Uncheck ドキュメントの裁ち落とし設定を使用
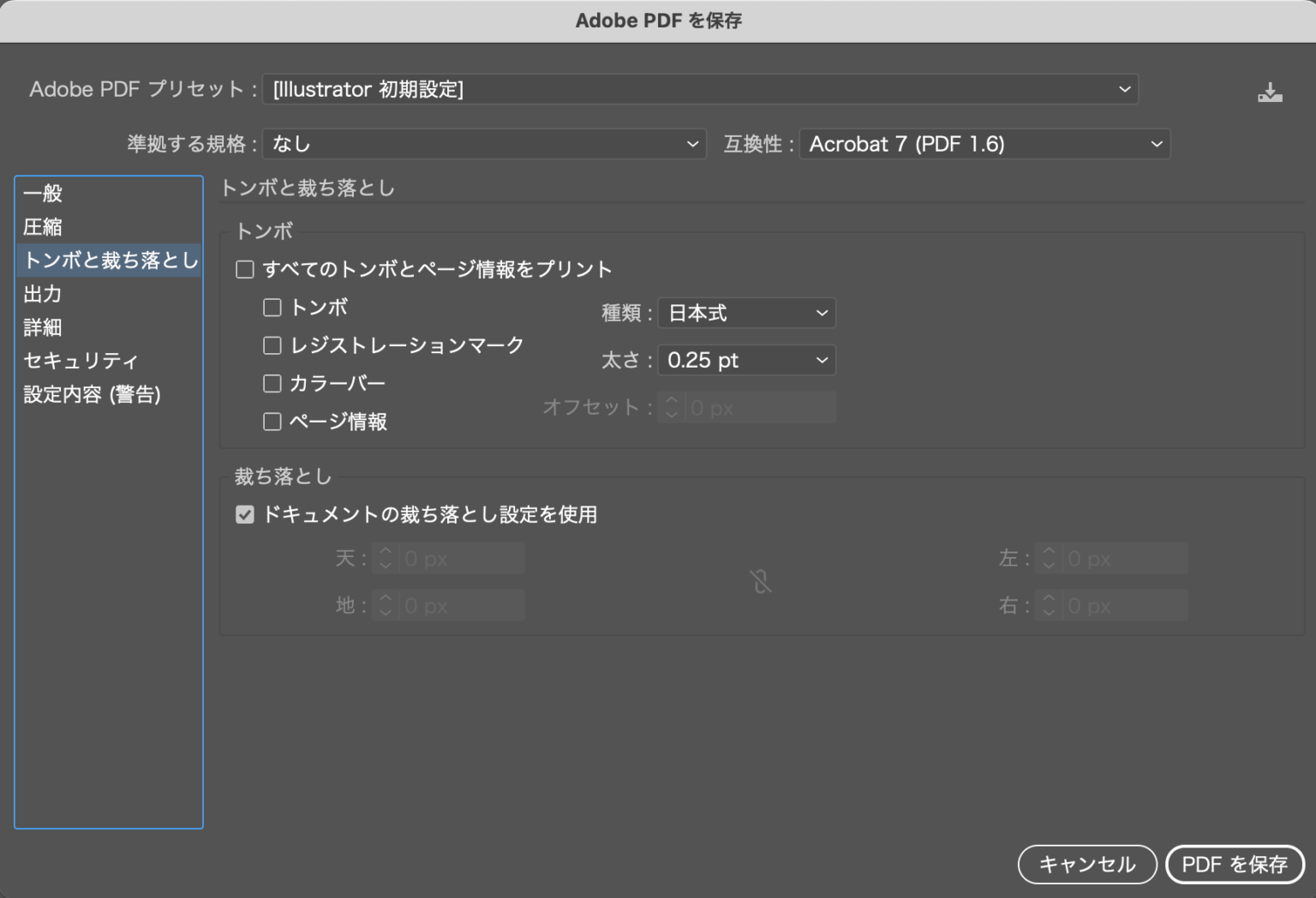This screenshot has height=898, width=1316. point(244,513)
